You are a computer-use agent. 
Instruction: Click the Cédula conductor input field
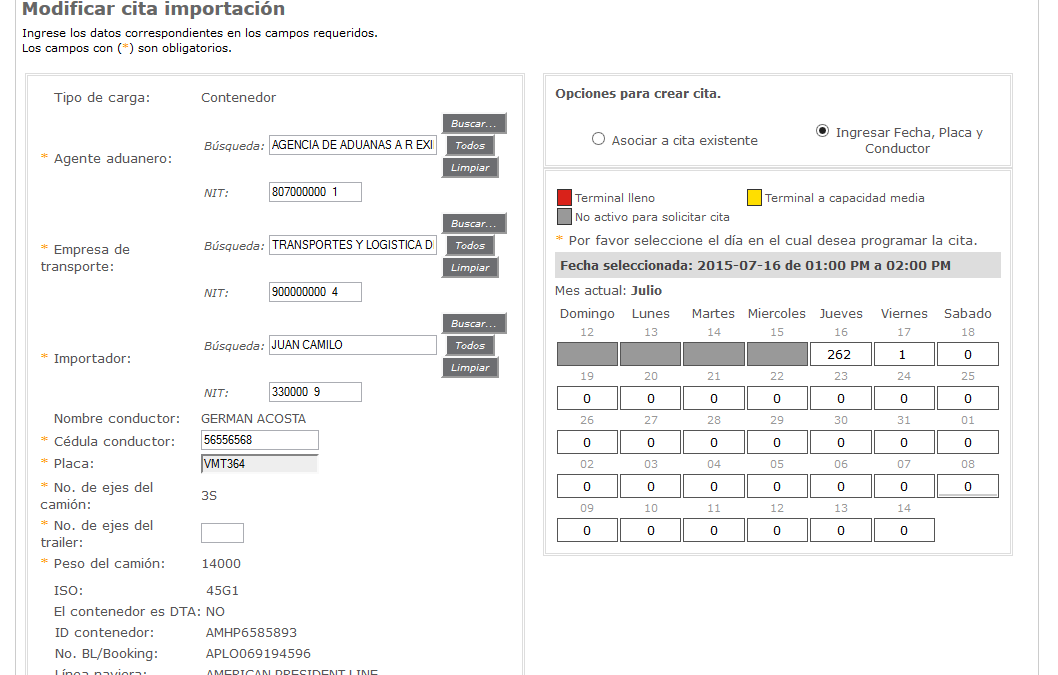259,441
